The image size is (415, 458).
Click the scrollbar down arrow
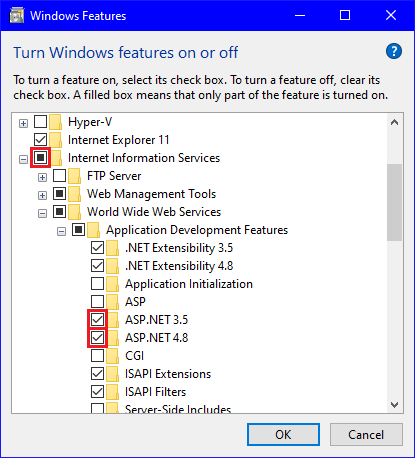click(x=395, y=405)
